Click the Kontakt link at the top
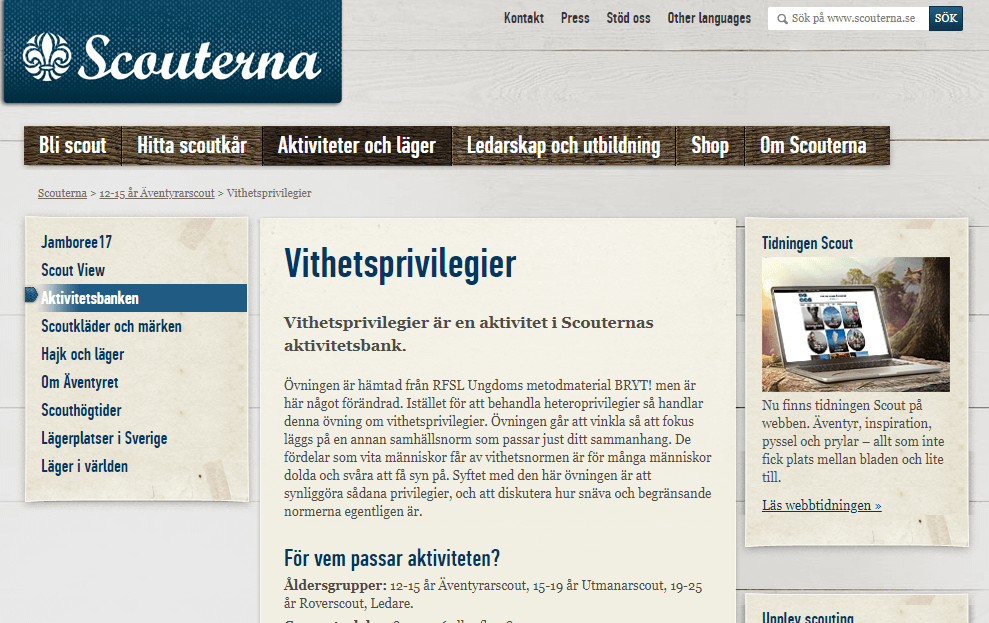Screen dimensions: 989x623 [524, 18]
